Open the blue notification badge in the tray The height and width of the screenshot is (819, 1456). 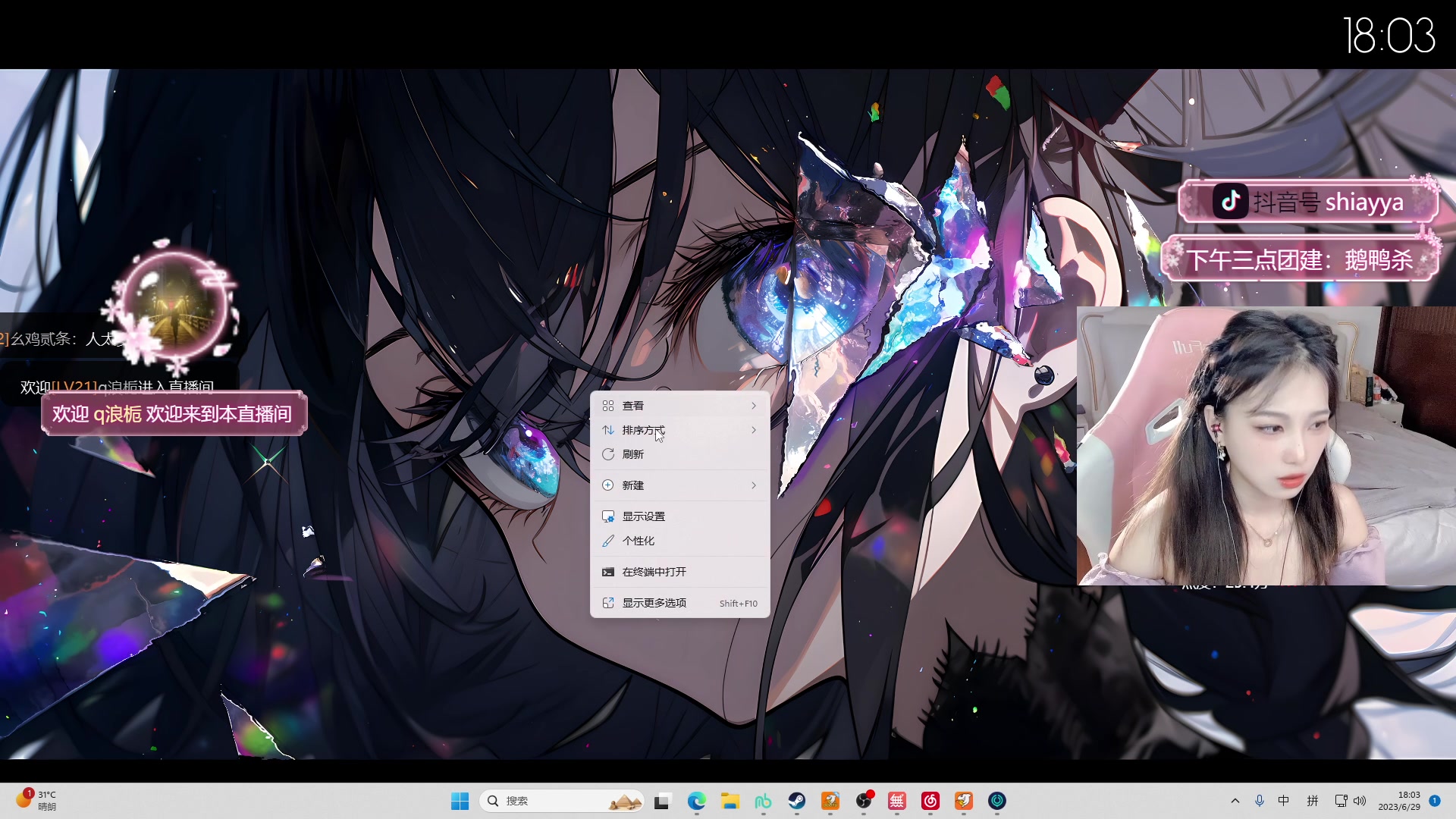point(1435,801)
